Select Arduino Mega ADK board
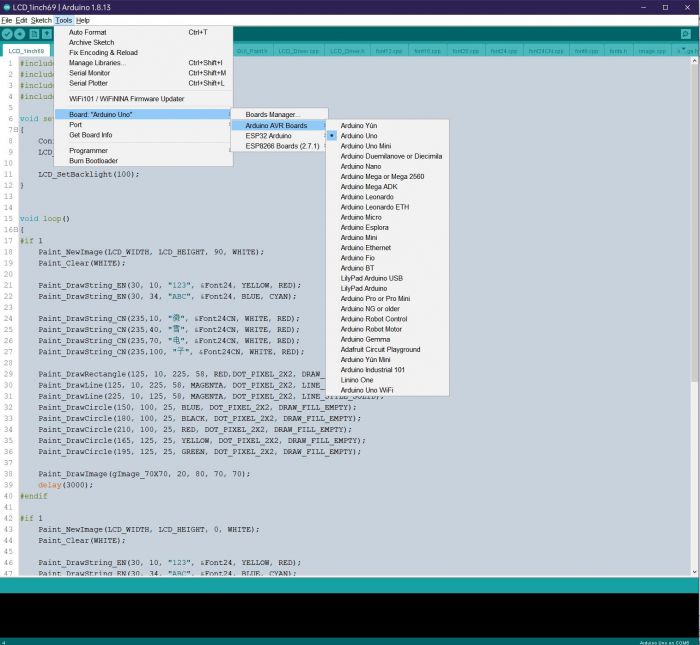Screen dimensions: 700x645 click(x=388, y=187)
